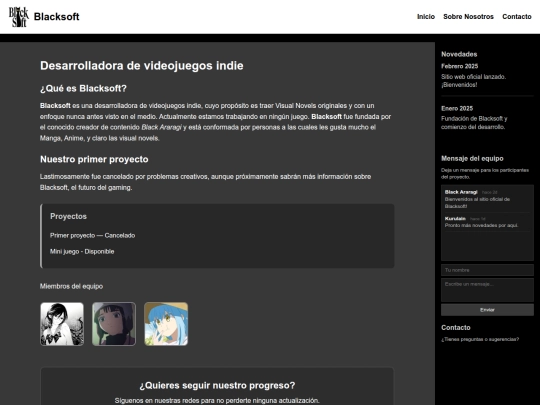Image resolution: width=540 pixels, height=405 pixels.
Task: Click the Novedades sidebar heading
Action: [459, 54]
